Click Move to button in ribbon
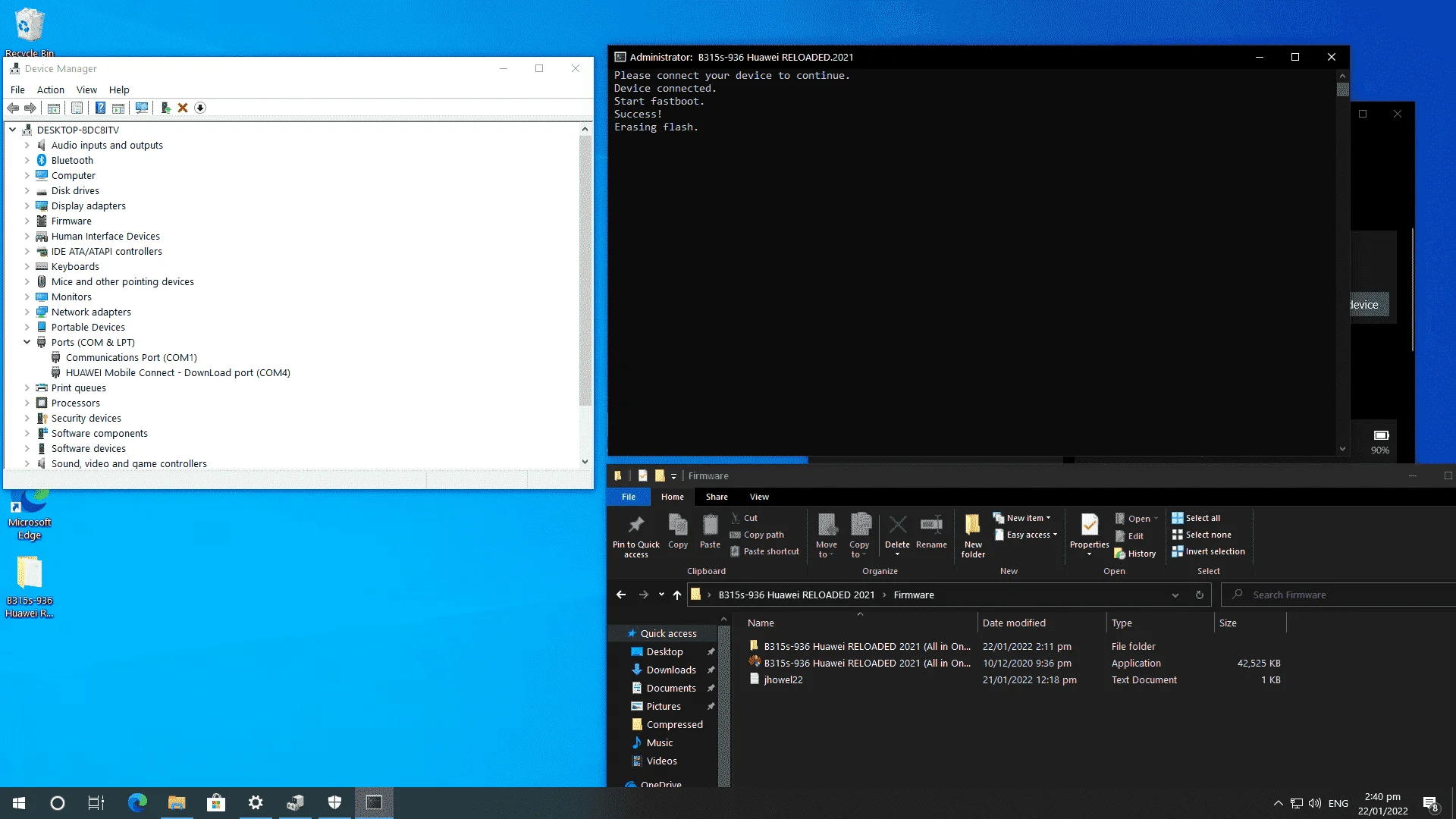 point(827,535)
